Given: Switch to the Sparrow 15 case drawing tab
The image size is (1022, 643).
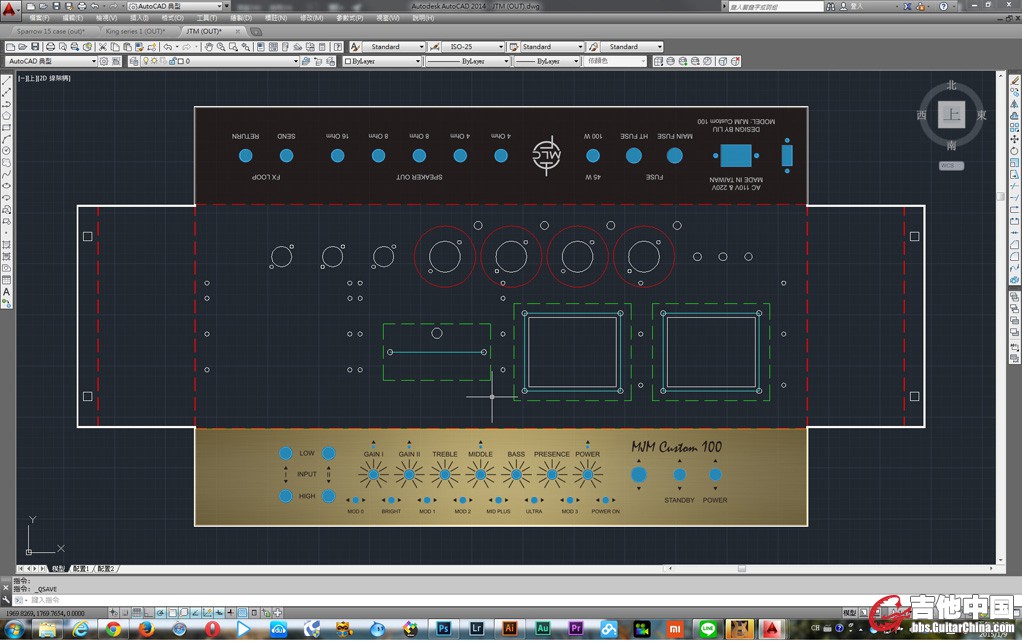Looking at the screenshot, I should [x=50, y=31].
